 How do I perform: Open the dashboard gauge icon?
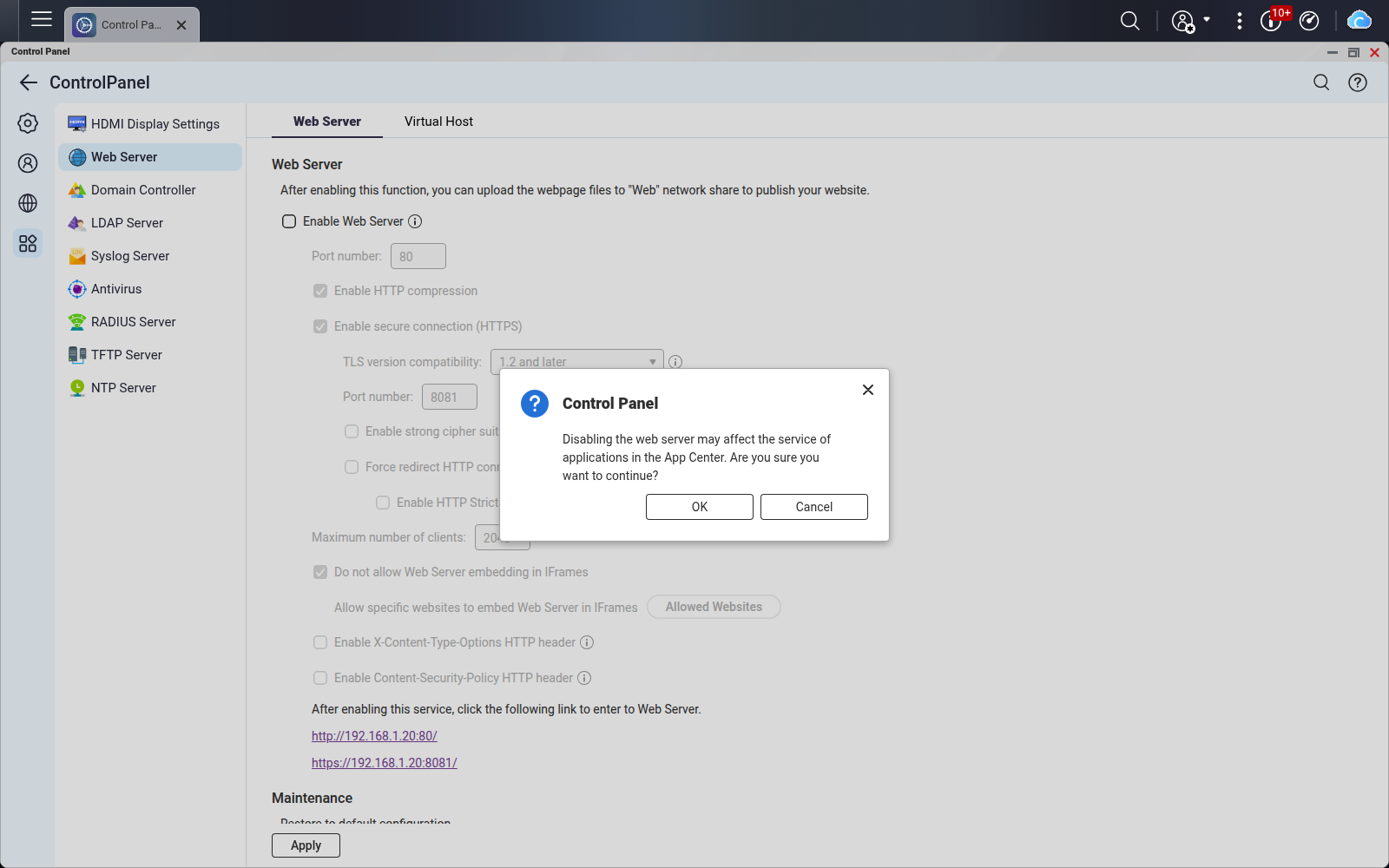click(1309, 21)
